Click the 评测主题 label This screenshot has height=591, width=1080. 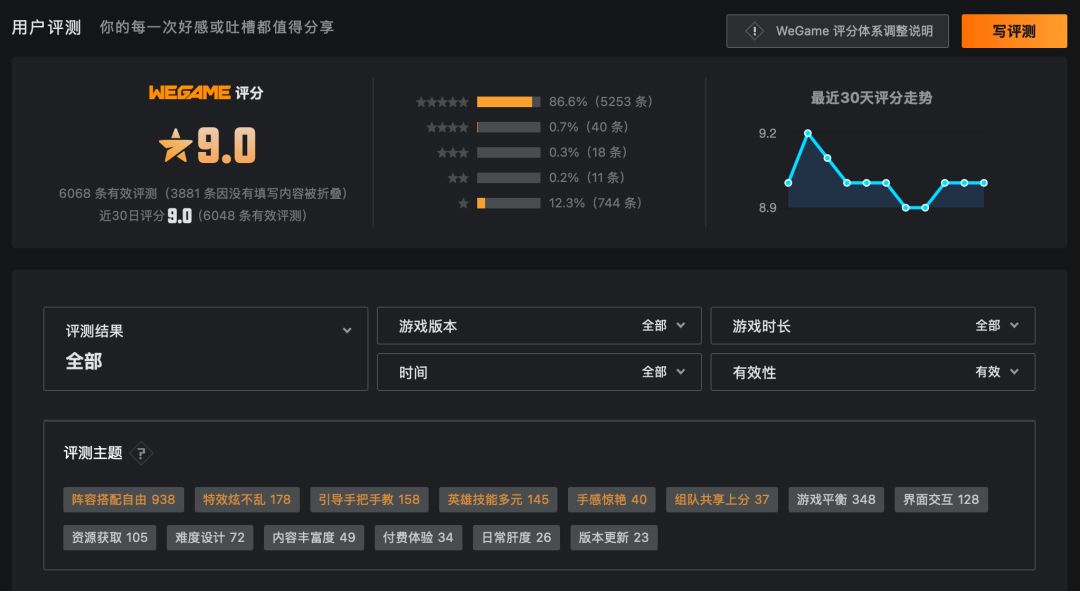coord(93,453)
